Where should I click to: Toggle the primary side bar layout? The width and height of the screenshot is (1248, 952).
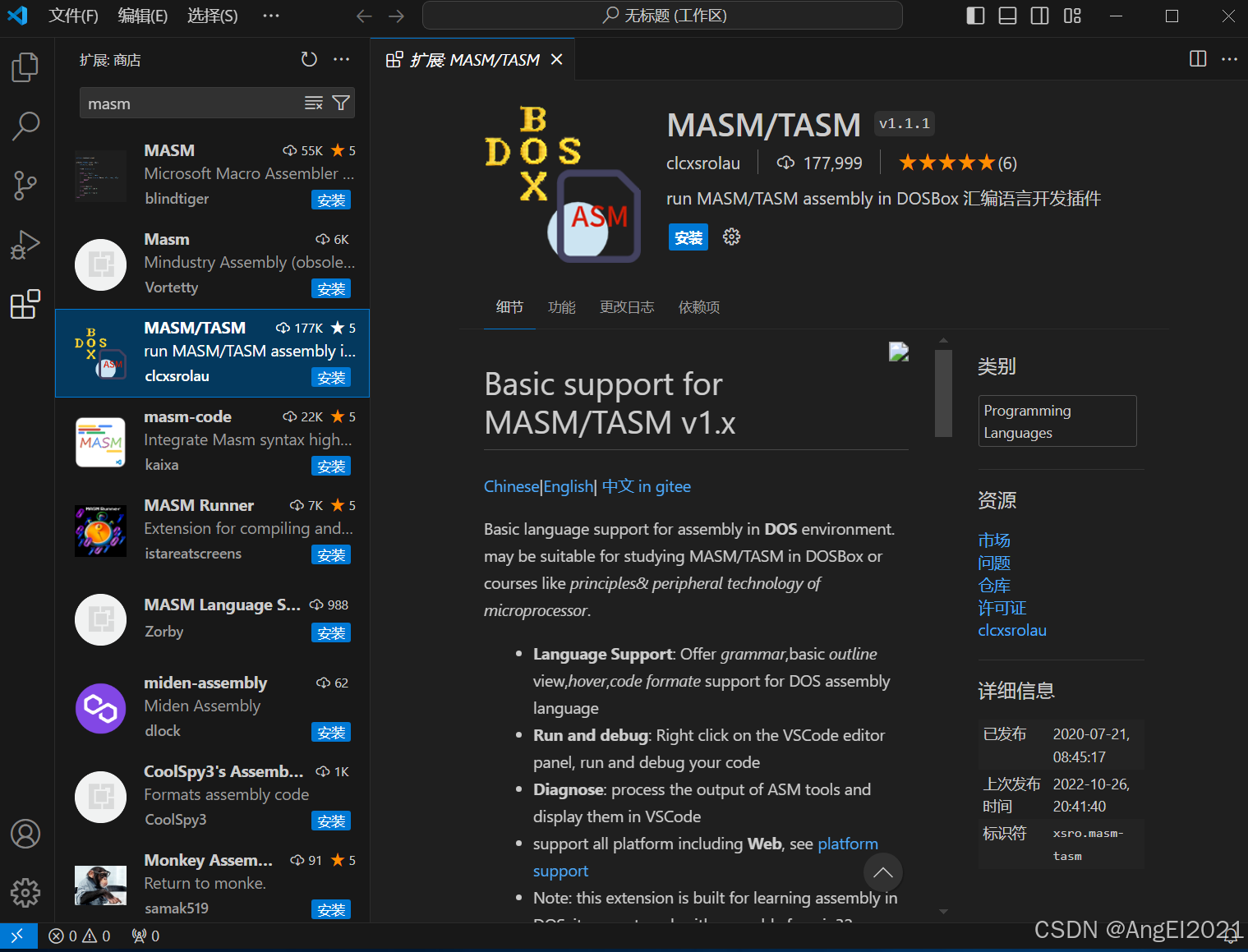(975, 16)
